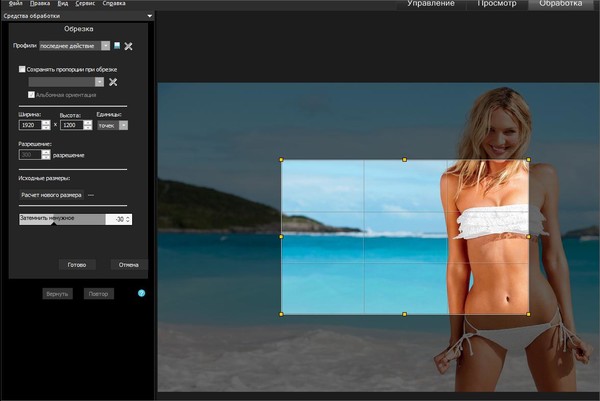
Task: Click the save profile disk icon
Action: [117, 46]
